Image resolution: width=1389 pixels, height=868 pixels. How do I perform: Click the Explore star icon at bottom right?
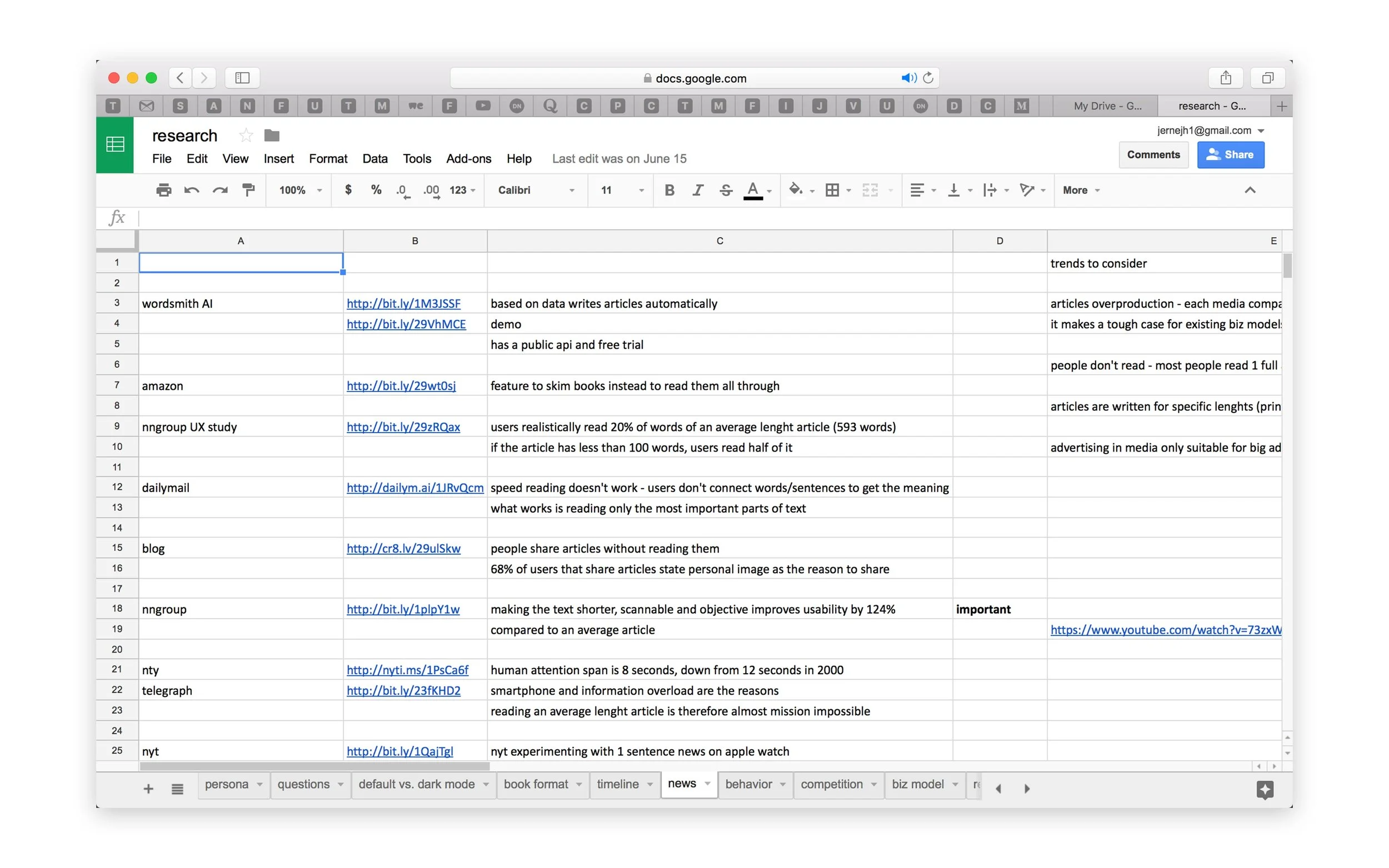tap(1265, 790)
